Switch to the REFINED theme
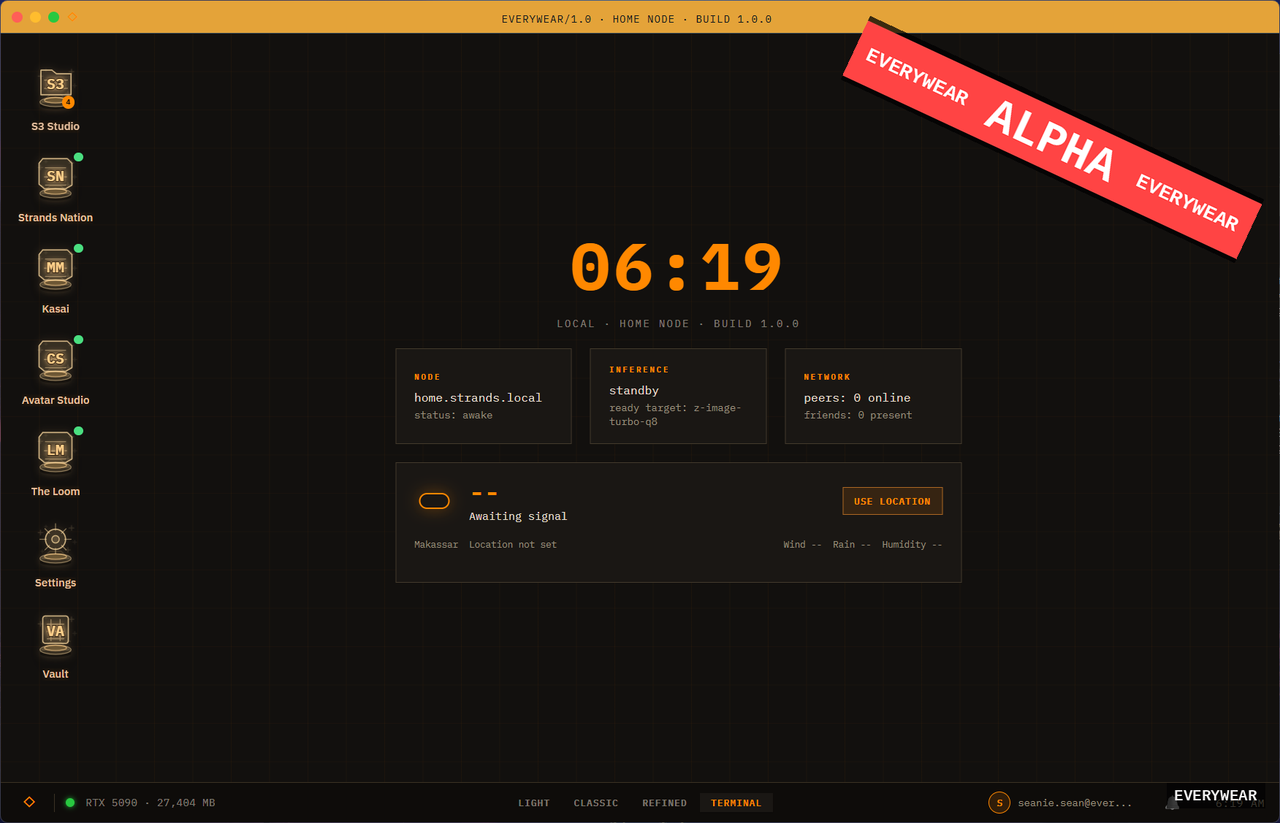The image size is (1280, 823). pyautogui.click(x=664, y=803)
